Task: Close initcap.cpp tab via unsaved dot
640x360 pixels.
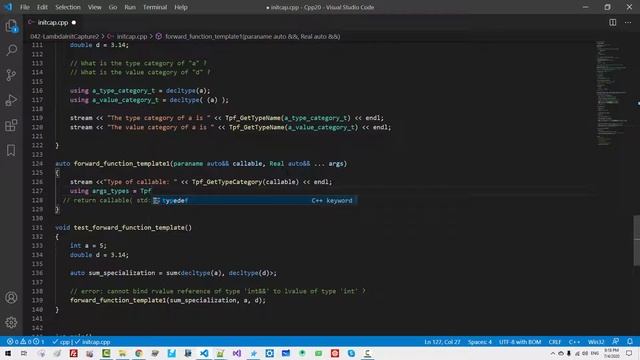Action: pyautogui.click(x=74, y=22)
